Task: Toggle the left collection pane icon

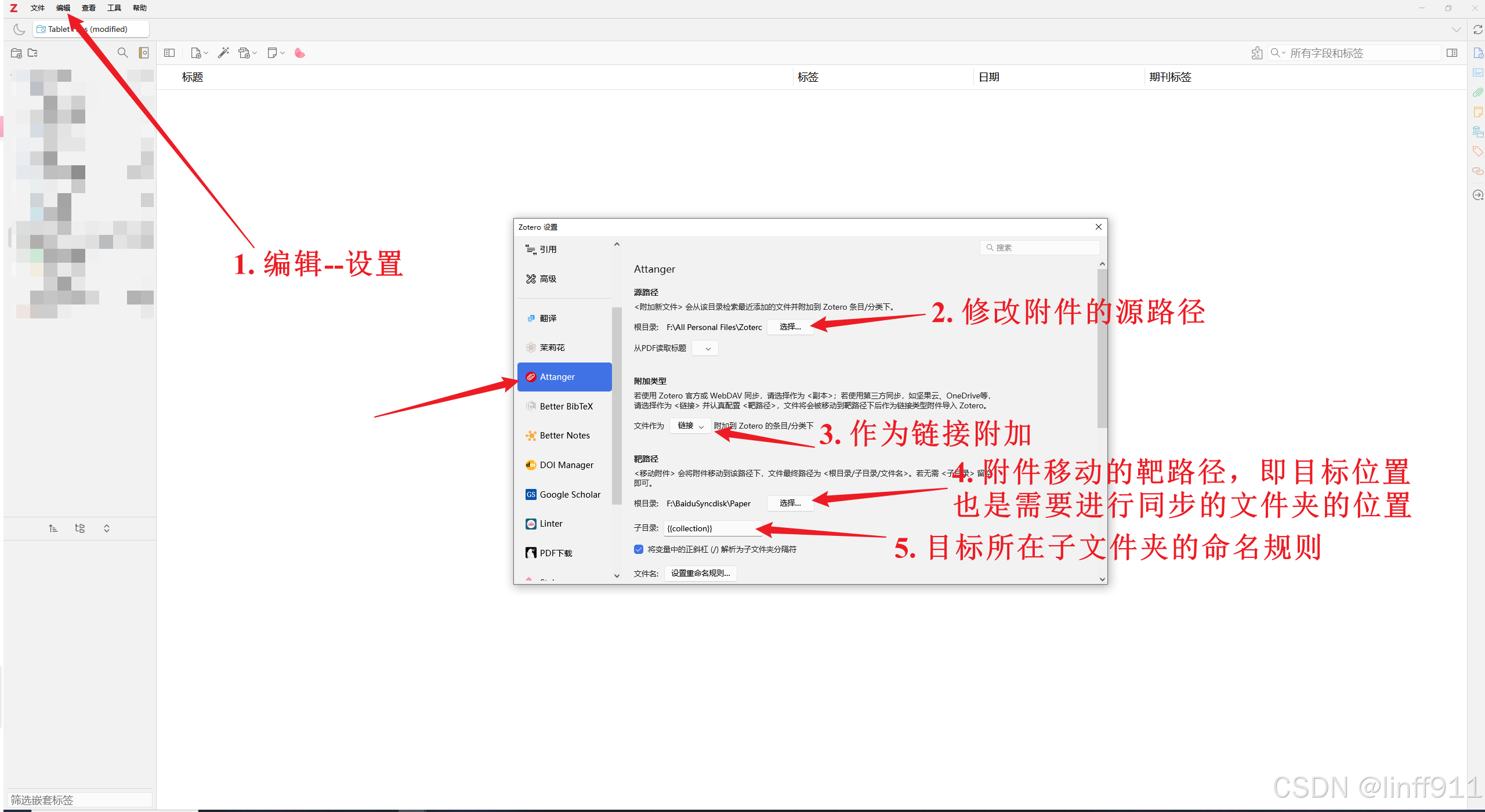Action: click(169, 53)
